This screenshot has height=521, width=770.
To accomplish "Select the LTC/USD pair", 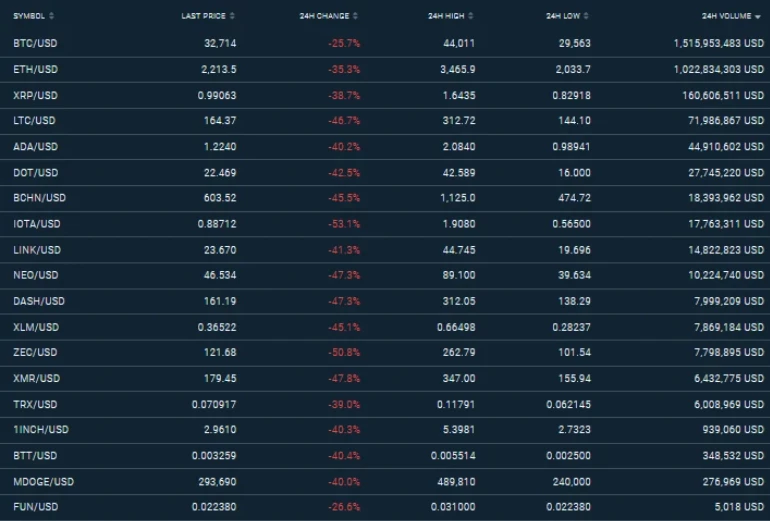I will (x=35, y=121).
